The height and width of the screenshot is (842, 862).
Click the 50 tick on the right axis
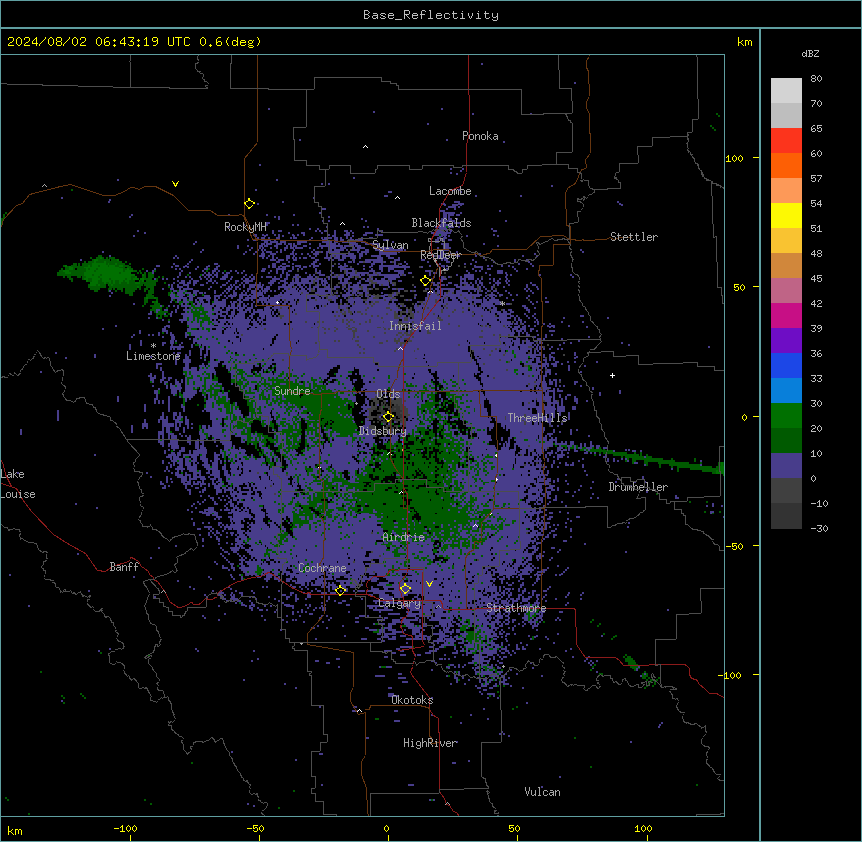tap(739, 287)
